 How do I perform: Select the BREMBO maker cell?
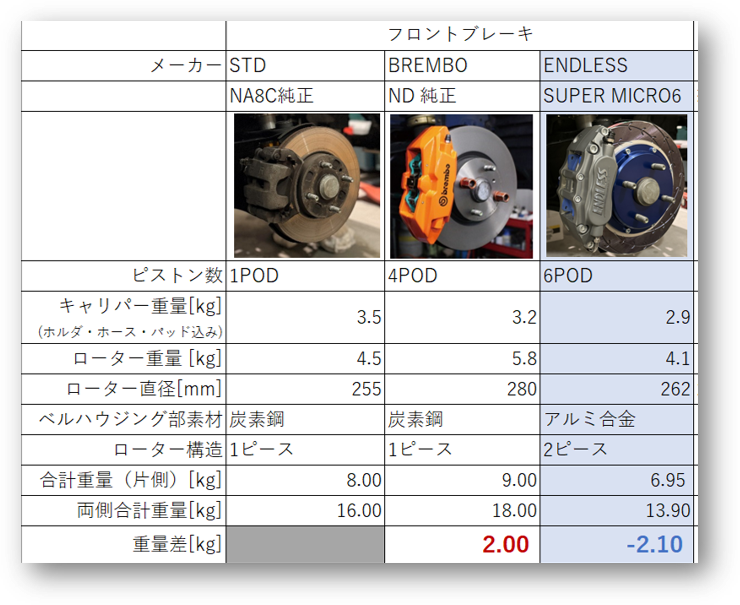point(462,66)
